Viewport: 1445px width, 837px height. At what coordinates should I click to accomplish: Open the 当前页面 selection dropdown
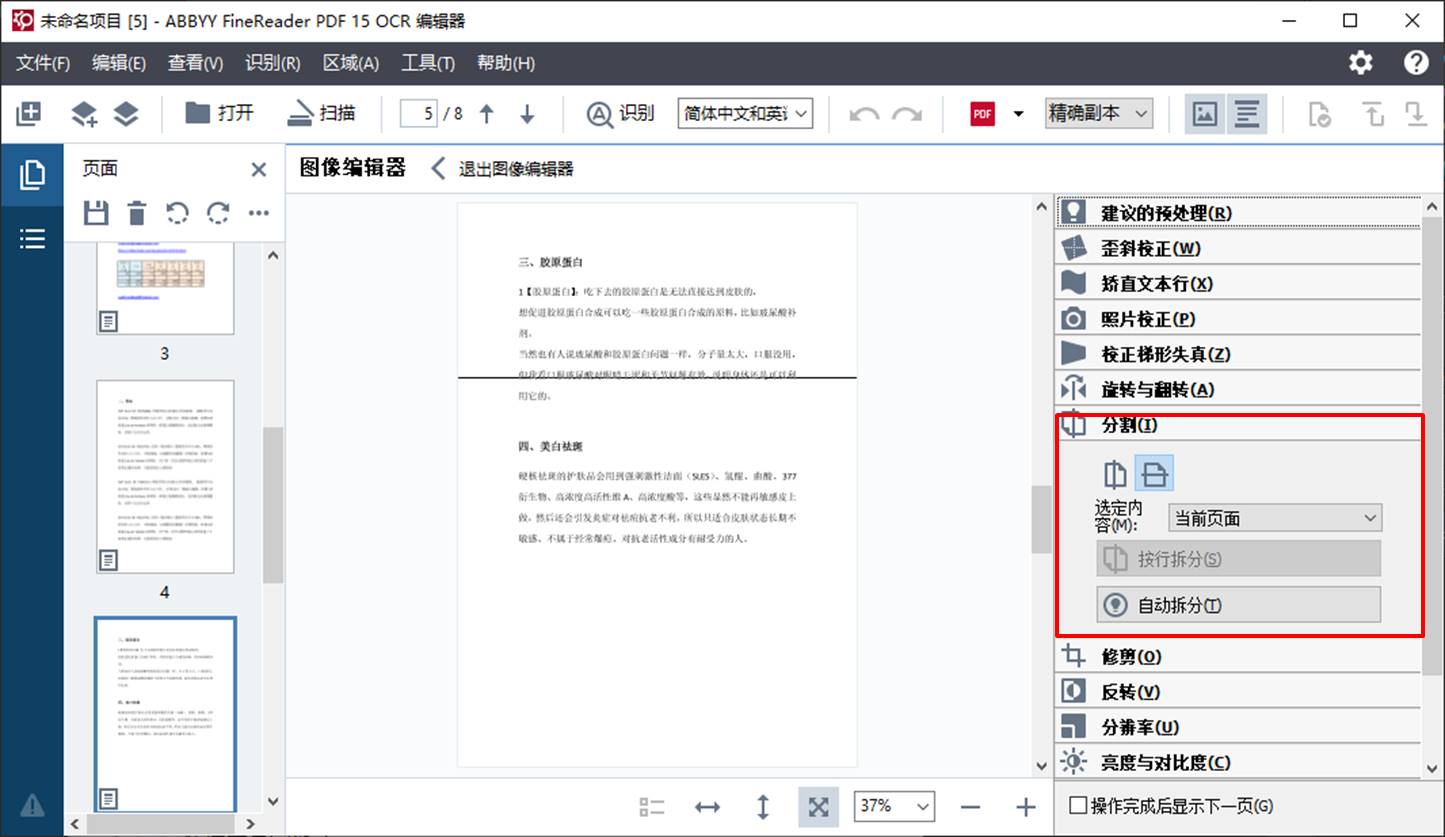point(1274,518)
